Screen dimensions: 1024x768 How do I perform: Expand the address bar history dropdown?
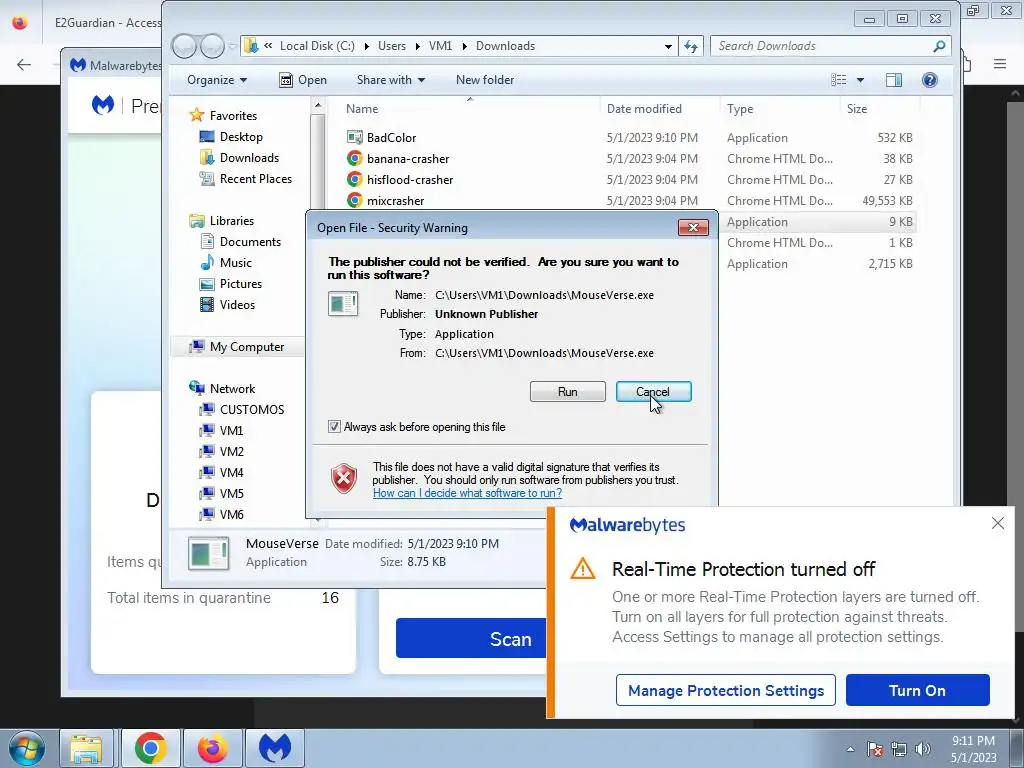tap(668, 46)
